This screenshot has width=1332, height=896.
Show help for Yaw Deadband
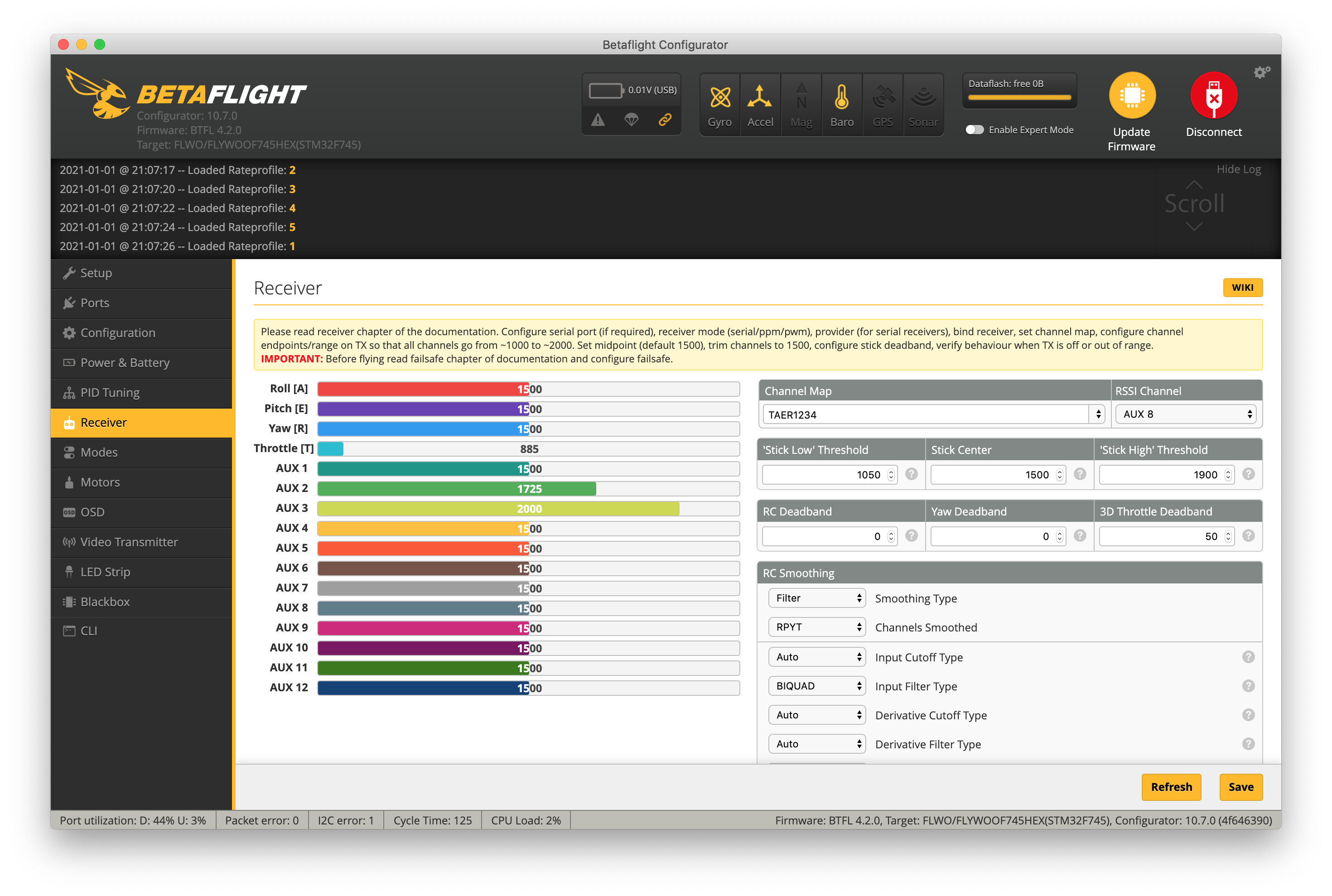point(1080,535)
